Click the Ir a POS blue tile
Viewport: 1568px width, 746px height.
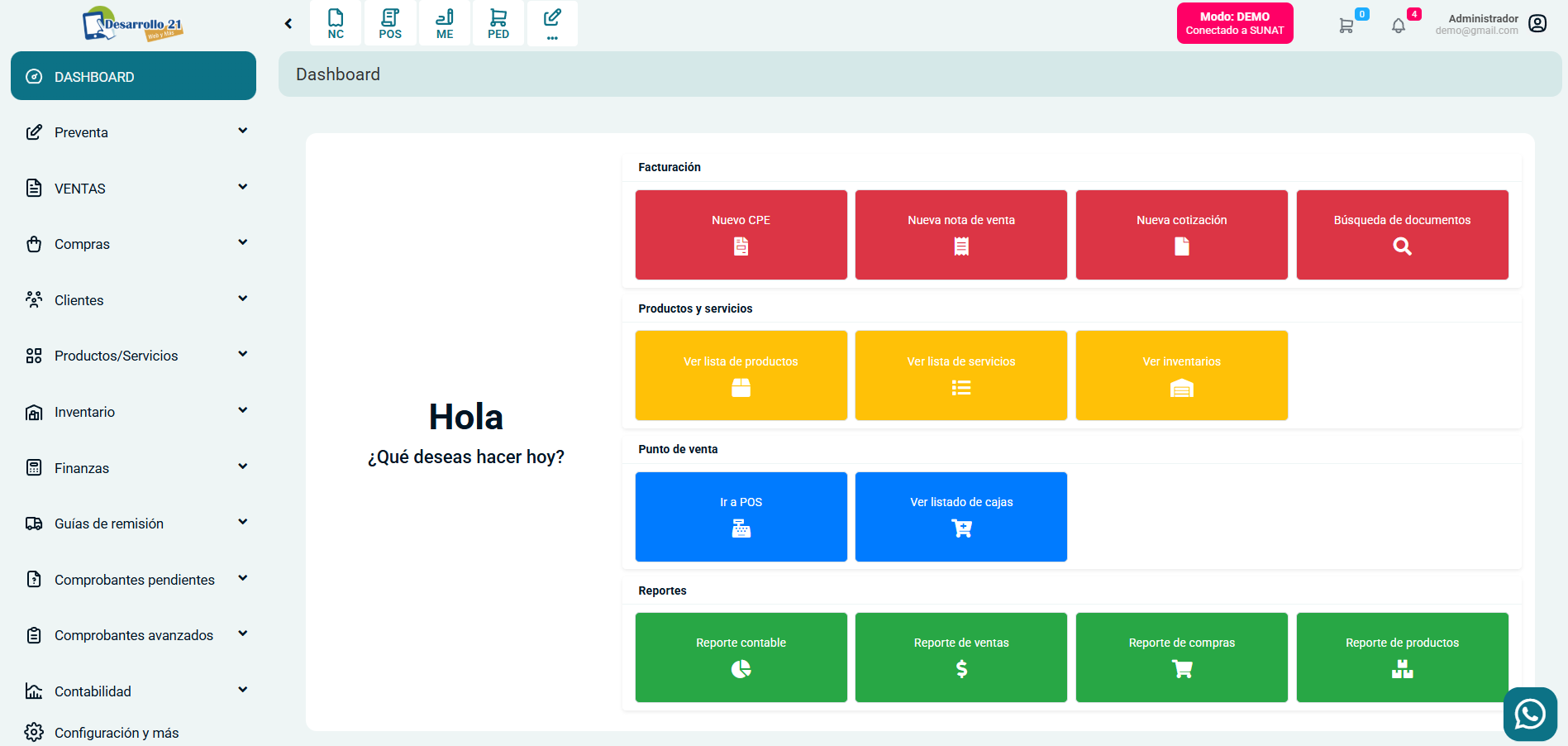point(741,517)
